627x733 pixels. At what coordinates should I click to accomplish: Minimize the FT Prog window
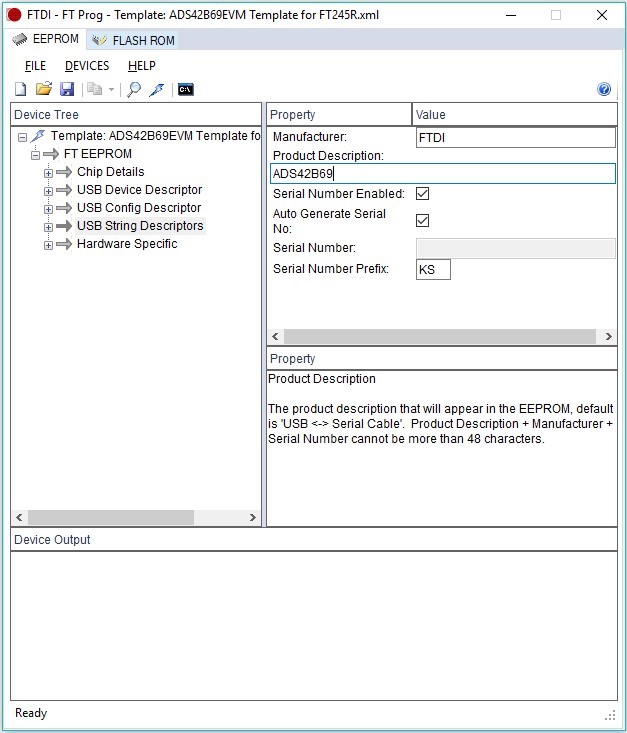pos(511,15)
